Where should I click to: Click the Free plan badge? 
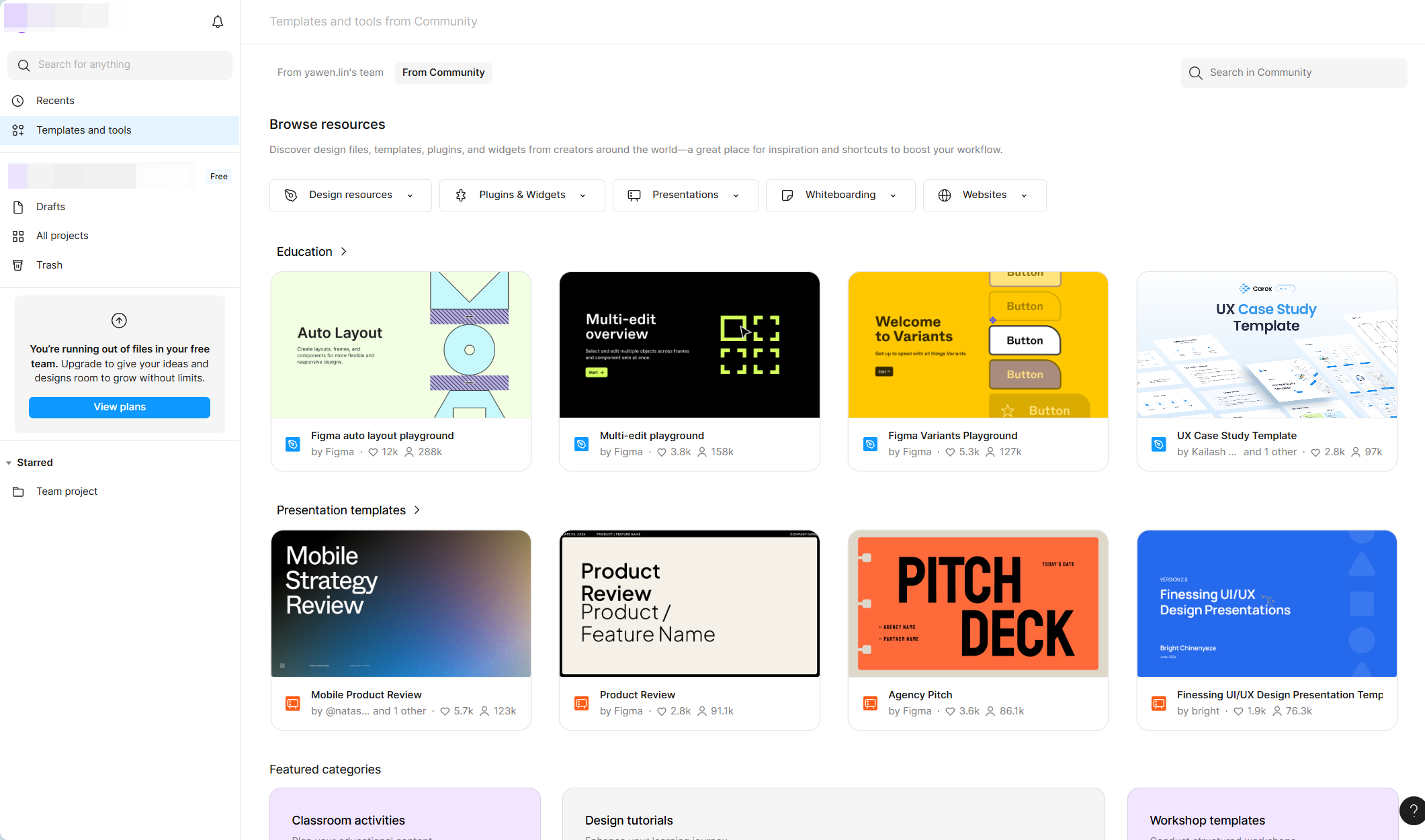point(219,177)
